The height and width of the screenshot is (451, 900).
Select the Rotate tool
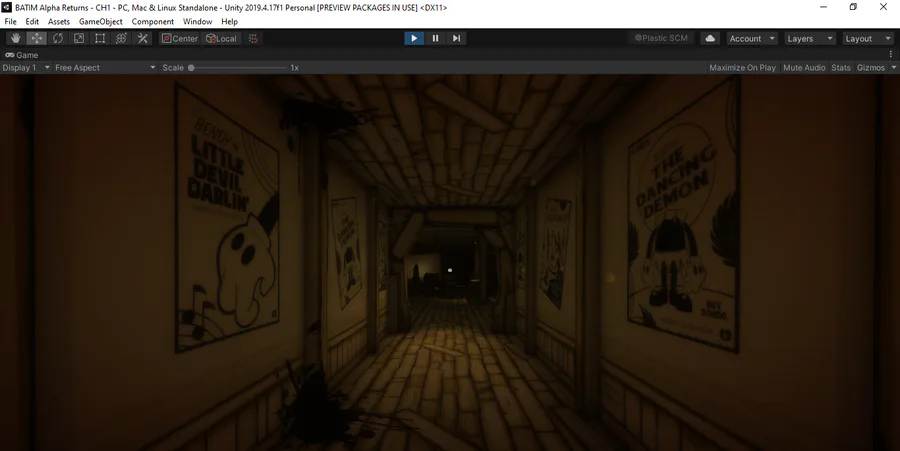pos(58,38)
